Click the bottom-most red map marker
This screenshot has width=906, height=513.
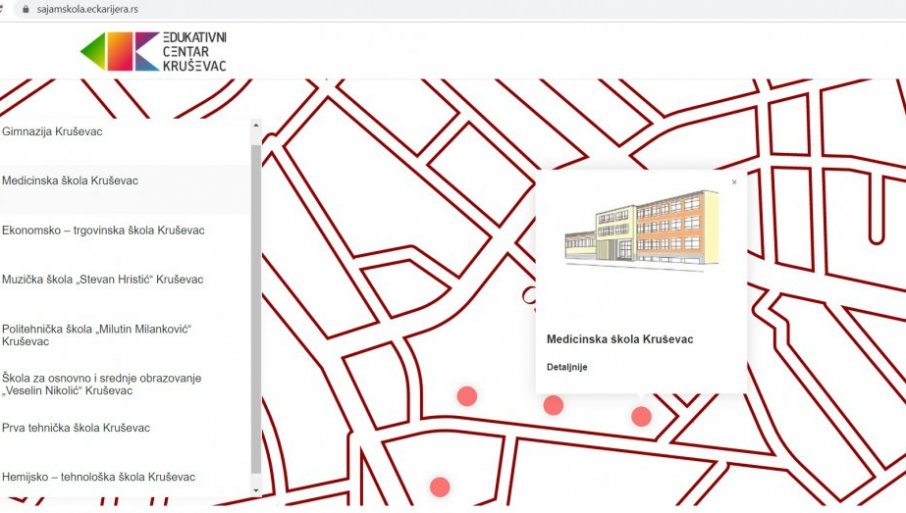click(x=440, y=487)
